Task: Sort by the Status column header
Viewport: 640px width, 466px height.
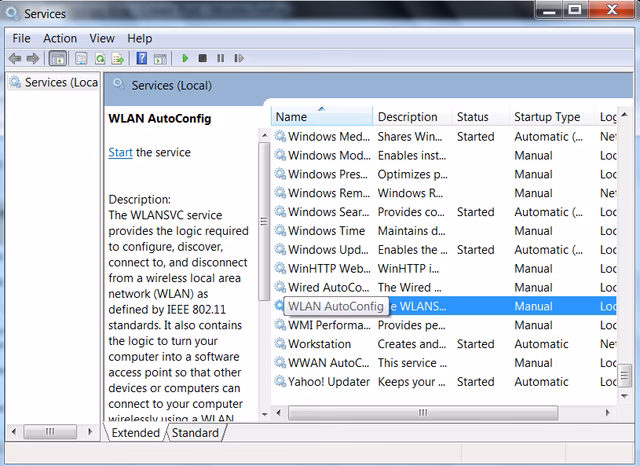Action: (x=480, y=117)
